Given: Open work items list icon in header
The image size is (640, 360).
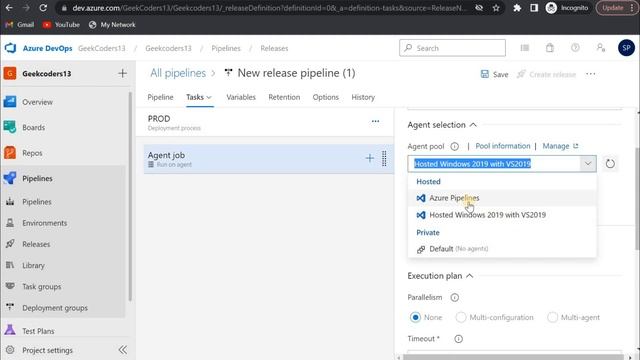Looking at the screenshot, I should pyautogui.click(x=525, y=48).
